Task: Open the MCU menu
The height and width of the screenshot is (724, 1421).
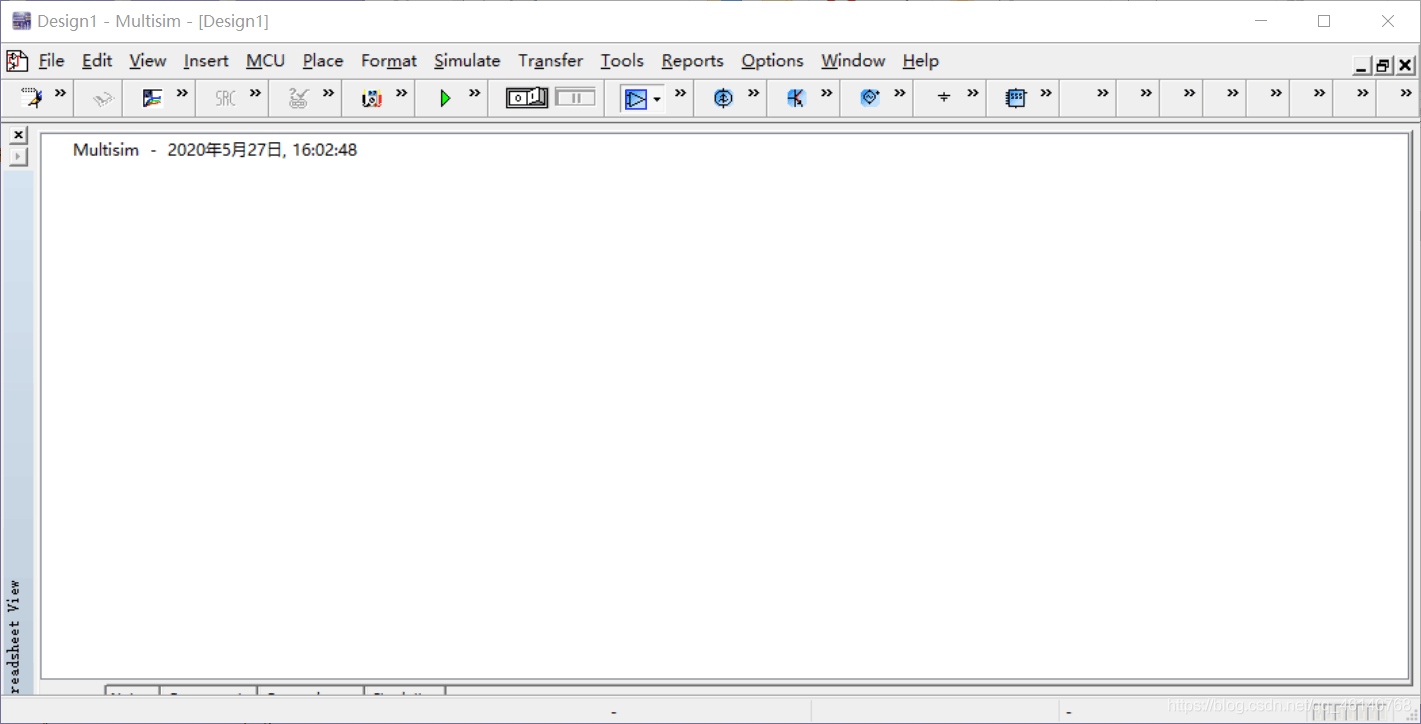Action: (x=265, y=61)
